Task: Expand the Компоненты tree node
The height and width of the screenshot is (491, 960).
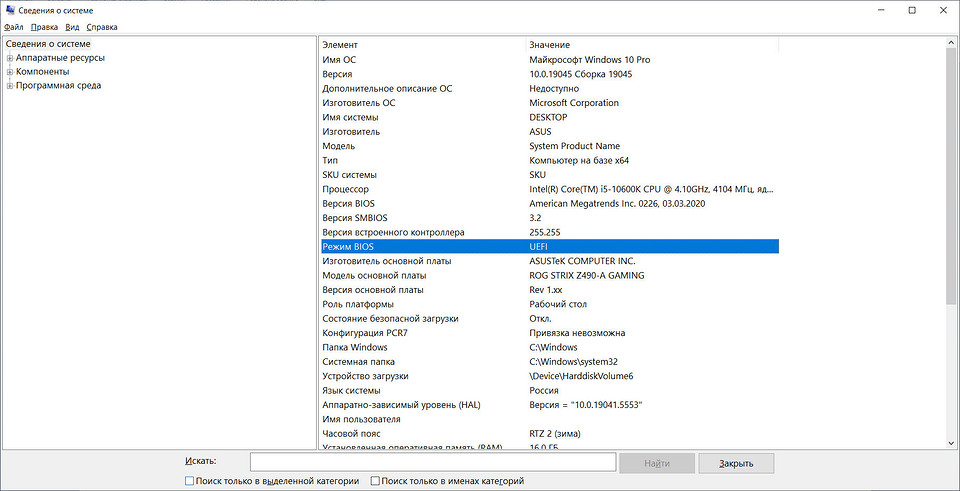Action: tap(9, 72)
